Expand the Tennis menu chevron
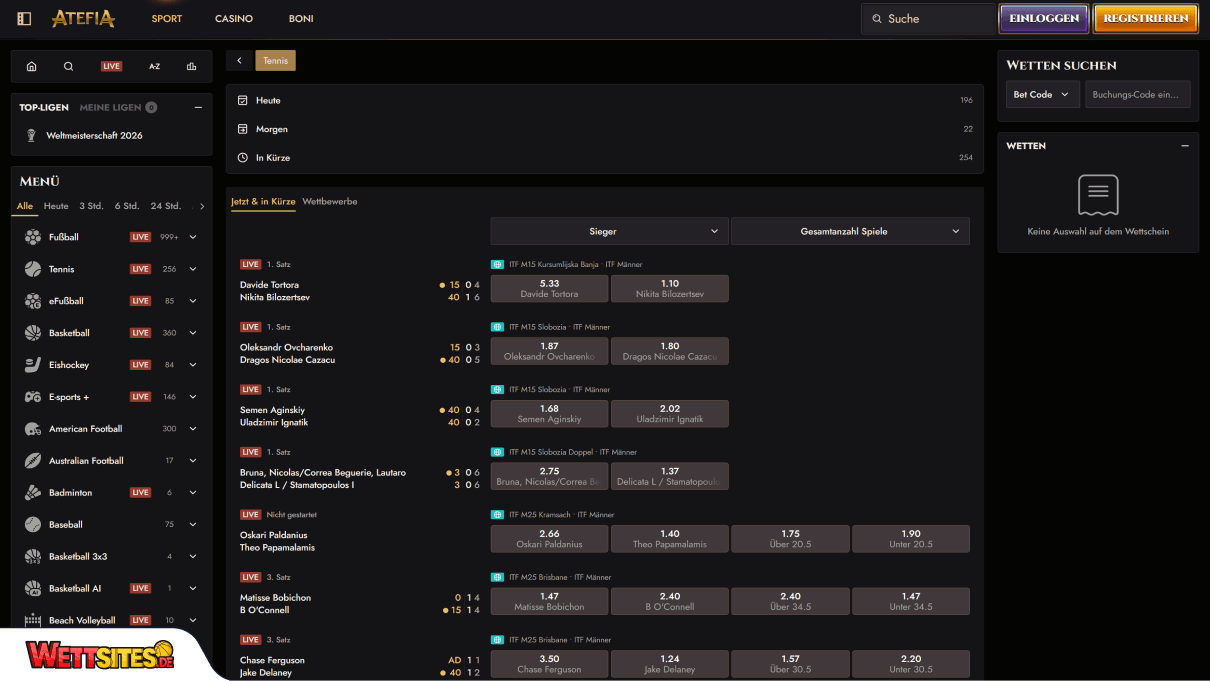 click(x=193, y=269)
